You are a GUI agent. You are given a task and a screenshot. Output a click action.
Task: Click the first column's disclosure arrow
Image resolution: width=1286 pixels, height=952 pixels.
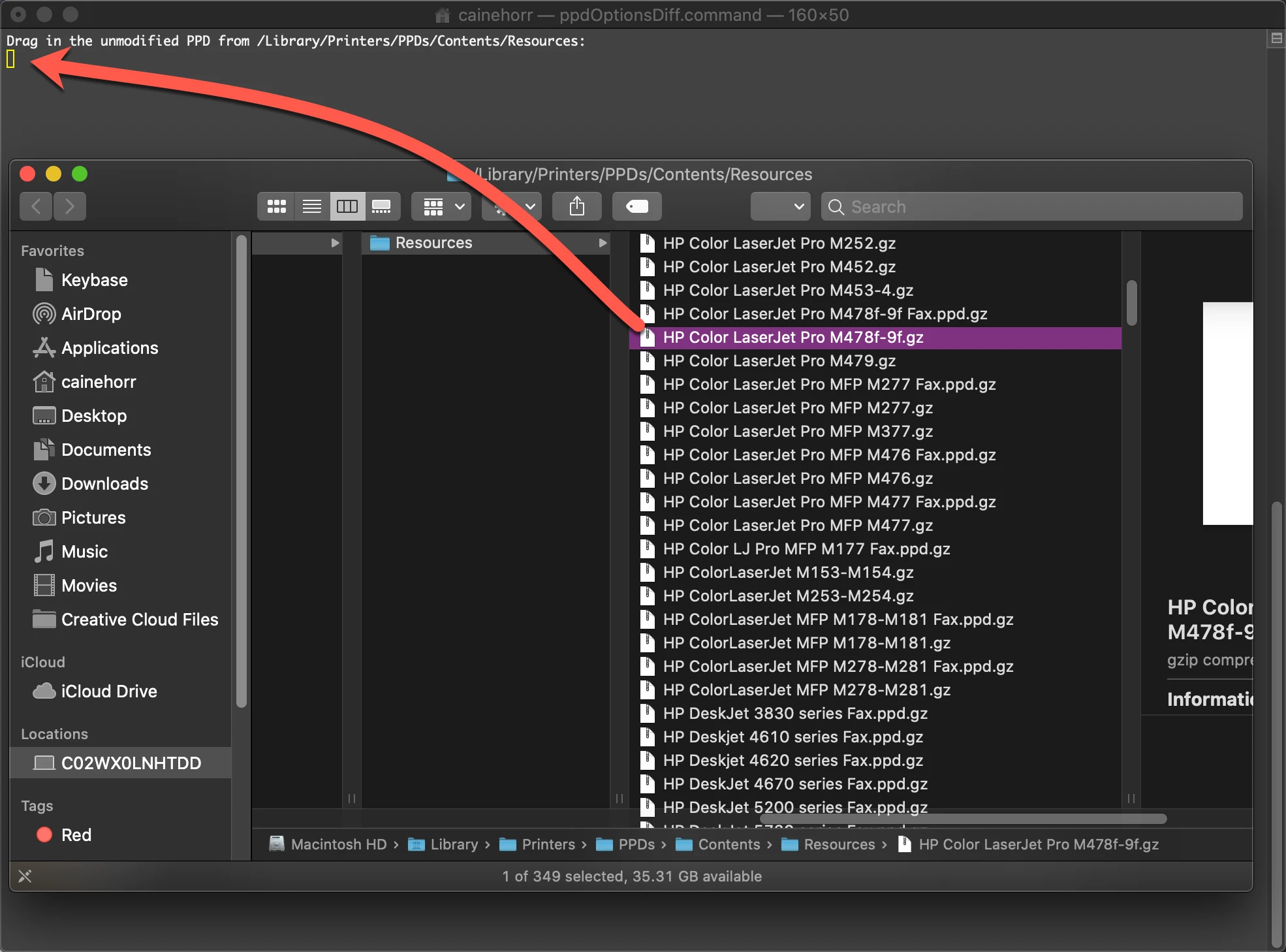coord(335,243)
